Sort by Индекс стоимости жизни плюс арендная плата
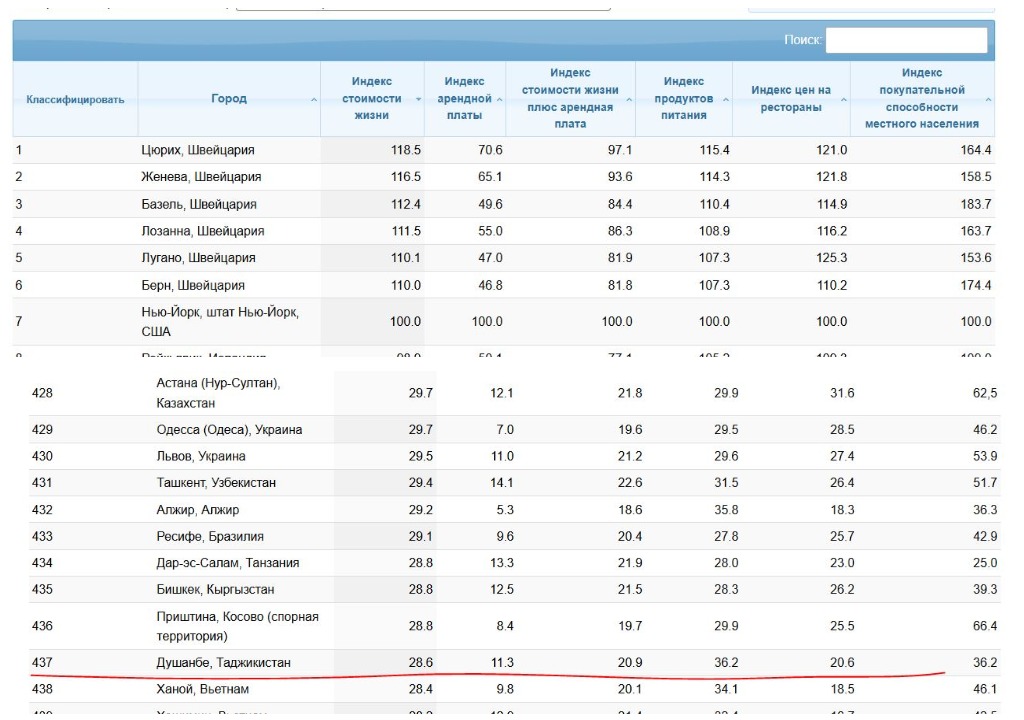 (x=628, y=100)
